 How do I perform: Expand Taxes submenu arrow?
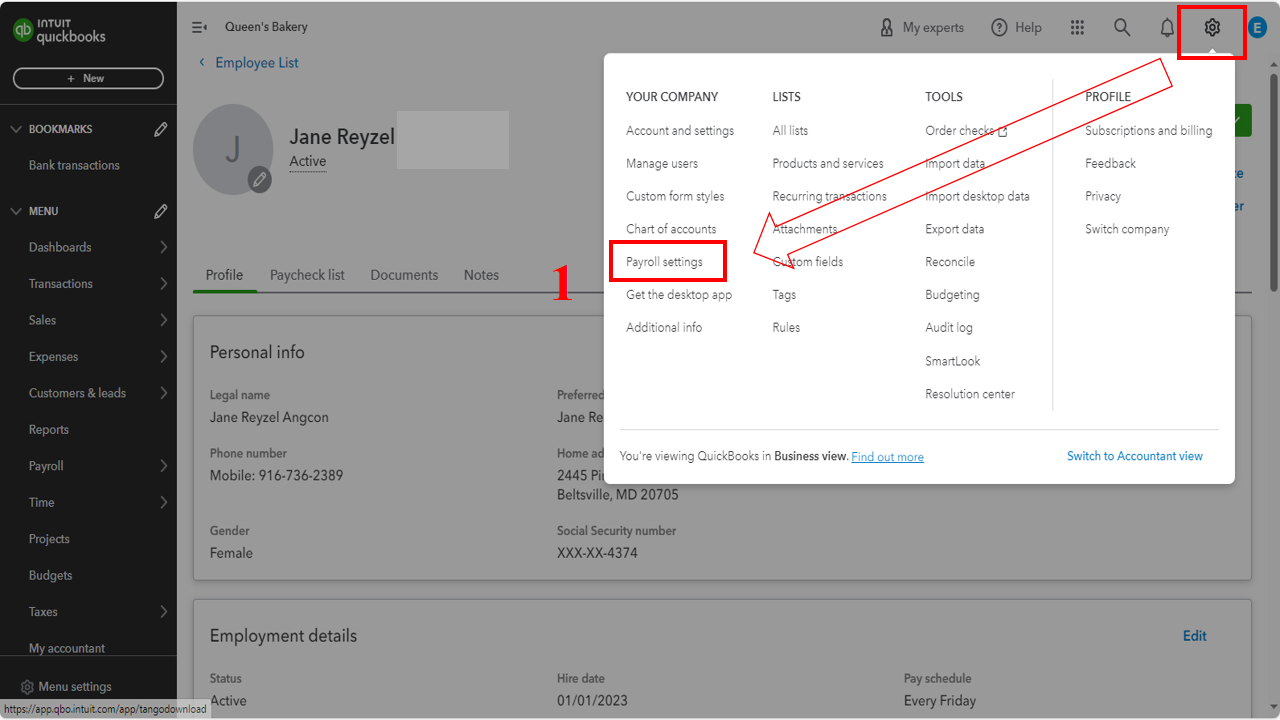[x=163, y=612]
